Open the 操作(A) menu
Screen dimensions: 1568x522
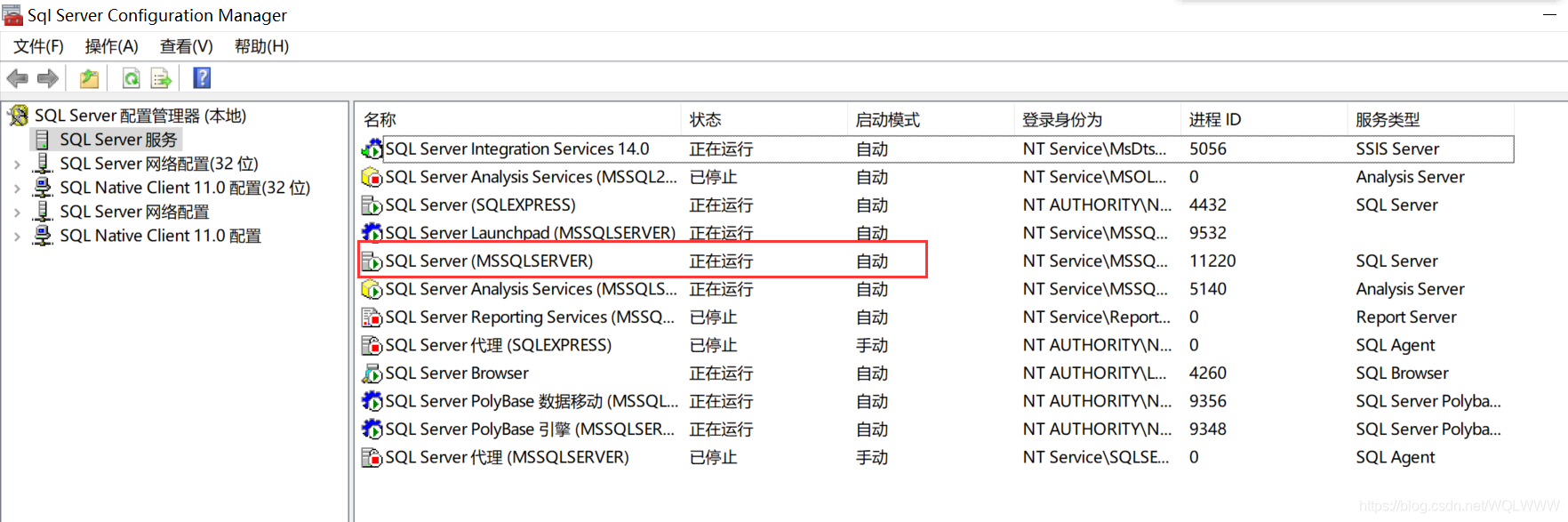111,46
